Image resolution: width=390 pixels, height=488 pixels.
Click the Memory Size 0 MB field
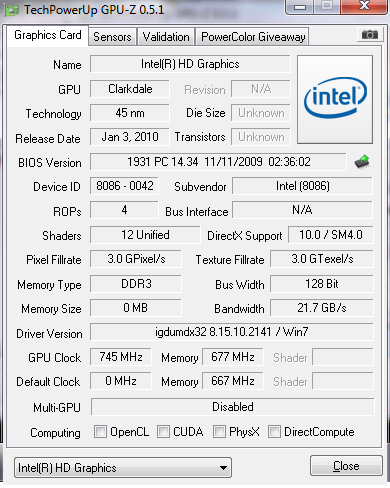(136, 308)
